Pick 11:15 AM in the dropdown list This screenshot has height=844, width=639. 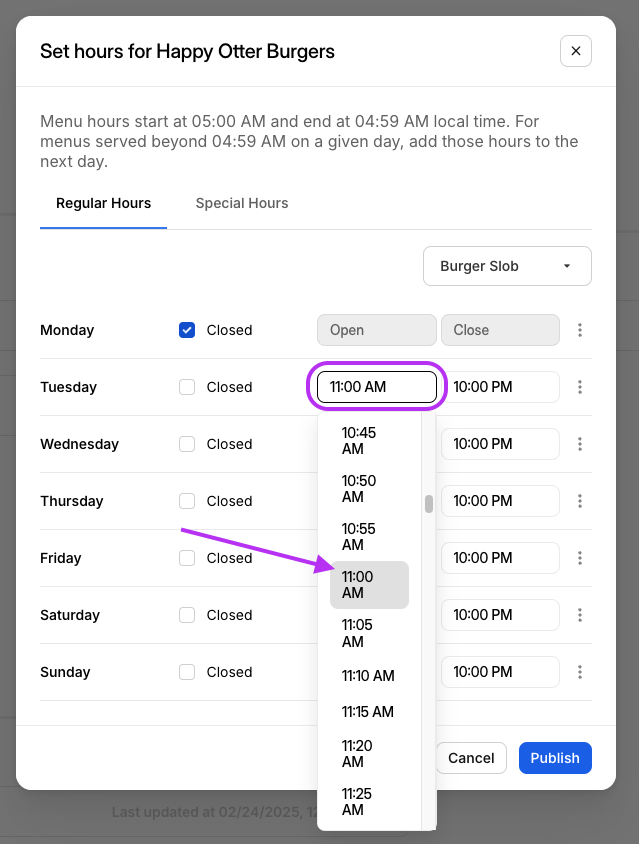click(368, 712)
